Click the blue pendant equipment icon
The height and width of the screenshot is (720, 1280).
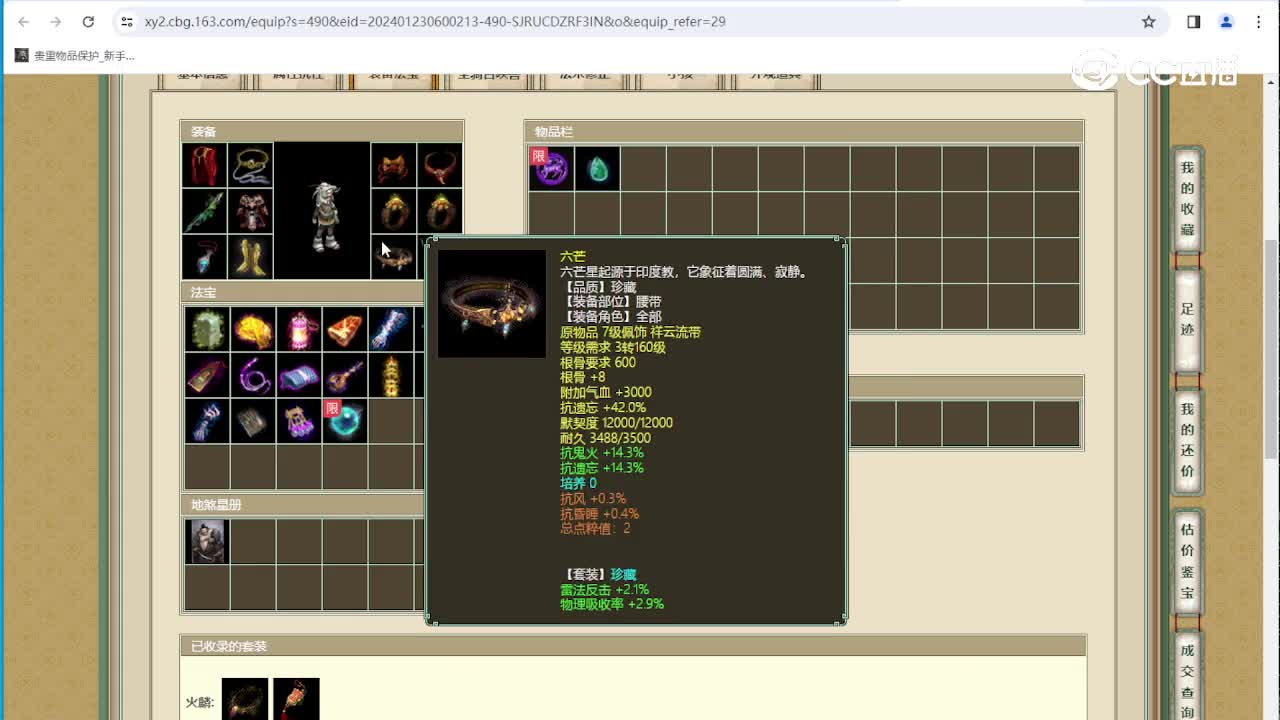coord(204,257)
